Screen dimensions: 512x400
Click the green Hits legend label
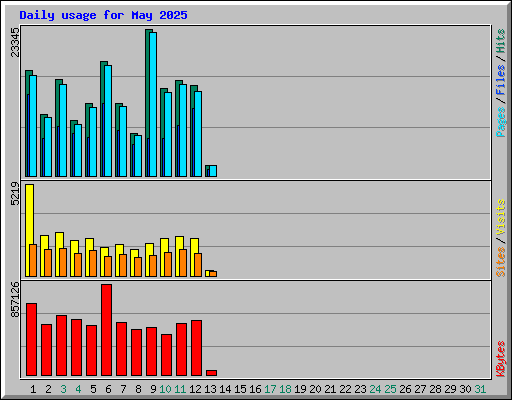click(x=501, y=41)
